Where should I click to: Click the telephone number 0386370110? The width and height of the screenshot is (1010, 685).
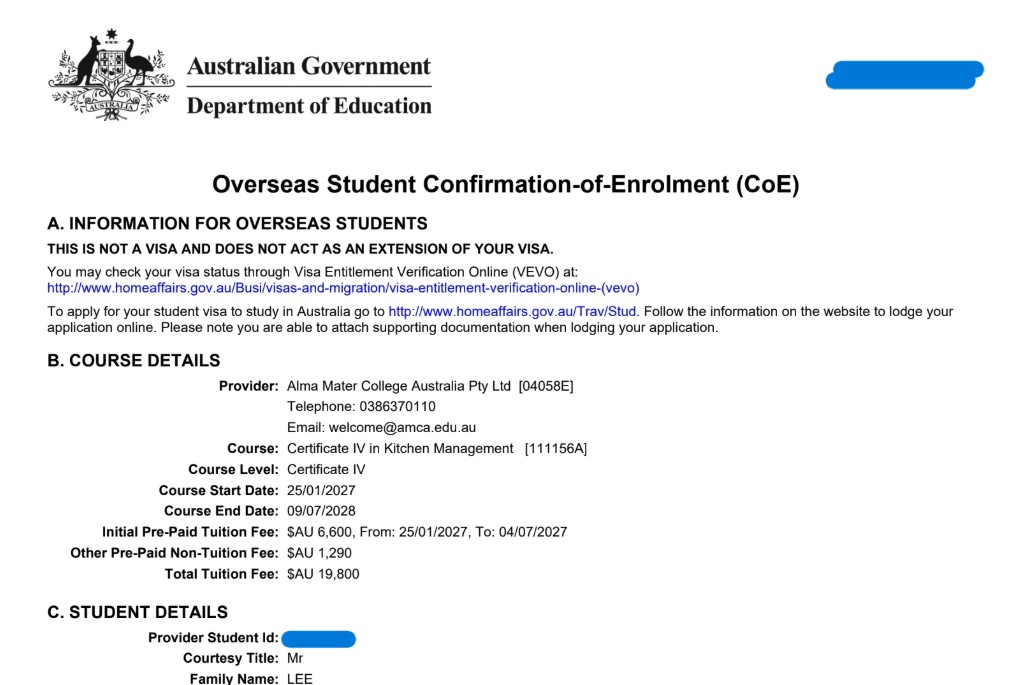point(397,407)
